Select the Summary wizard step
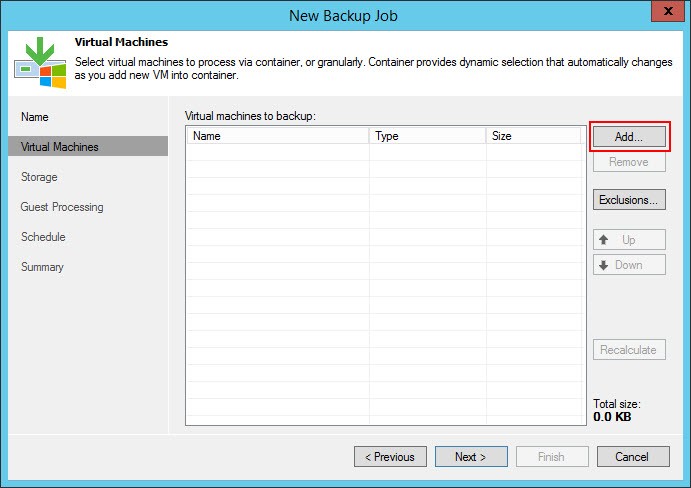 tap(42, 267)
